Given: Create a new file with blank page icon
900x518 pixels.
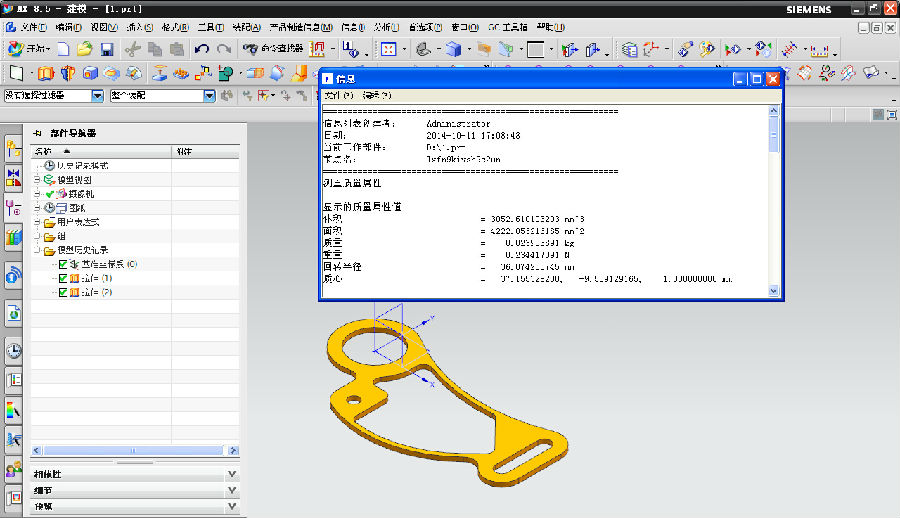Looking at the screenshot, I should [x=63, y=48].
